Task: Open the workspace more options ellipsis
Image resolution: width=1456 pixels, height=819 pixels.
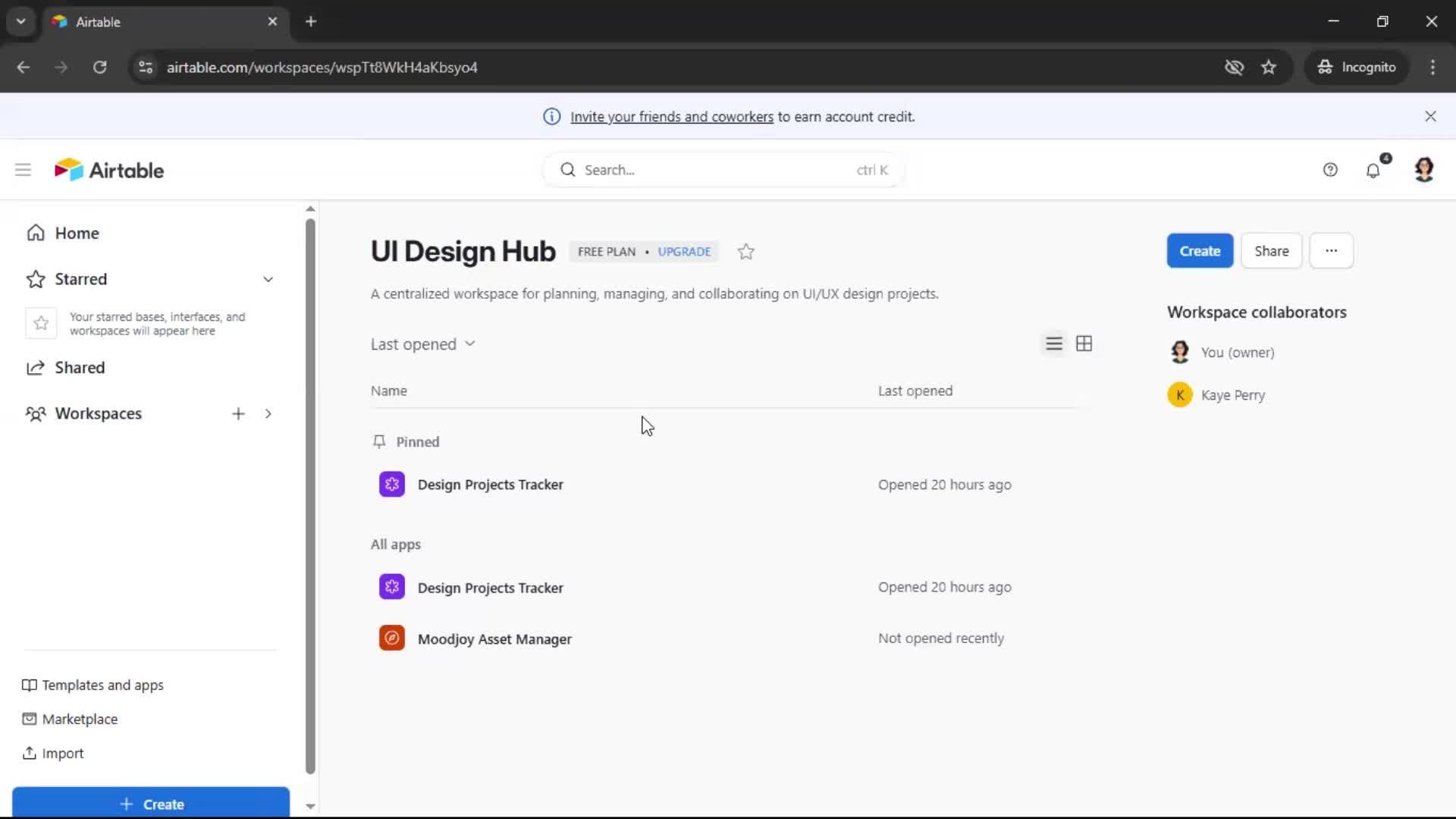Action: coord(1332,251)
